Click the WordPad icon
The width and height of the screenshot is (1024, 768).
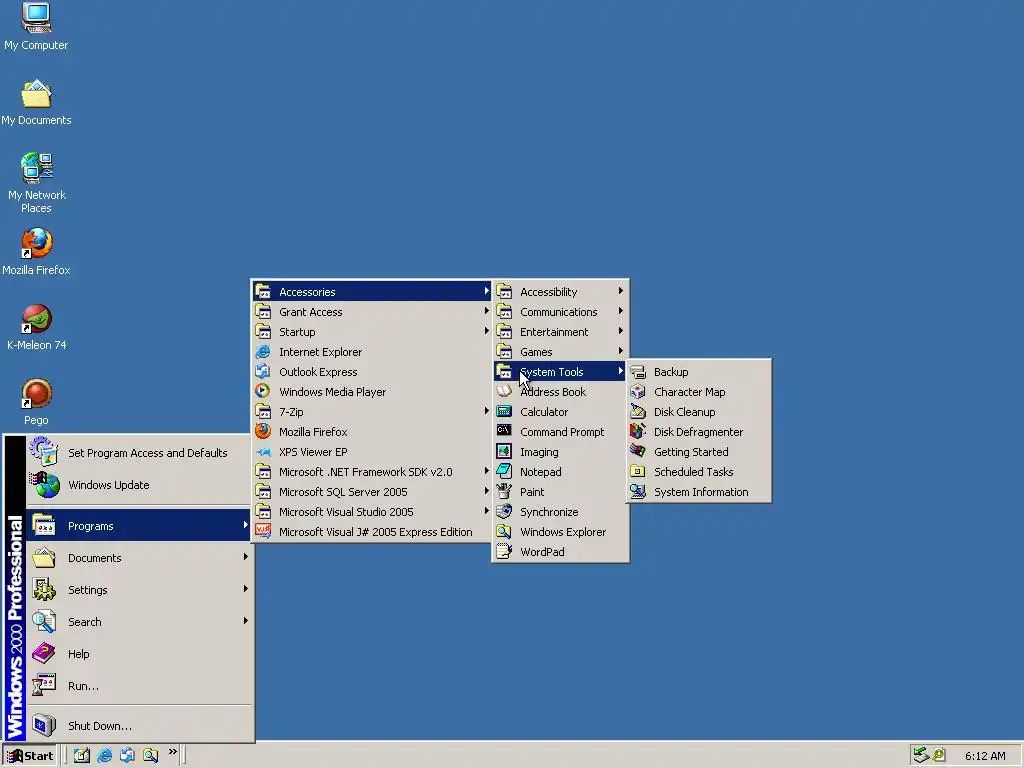tap(504, 552)
